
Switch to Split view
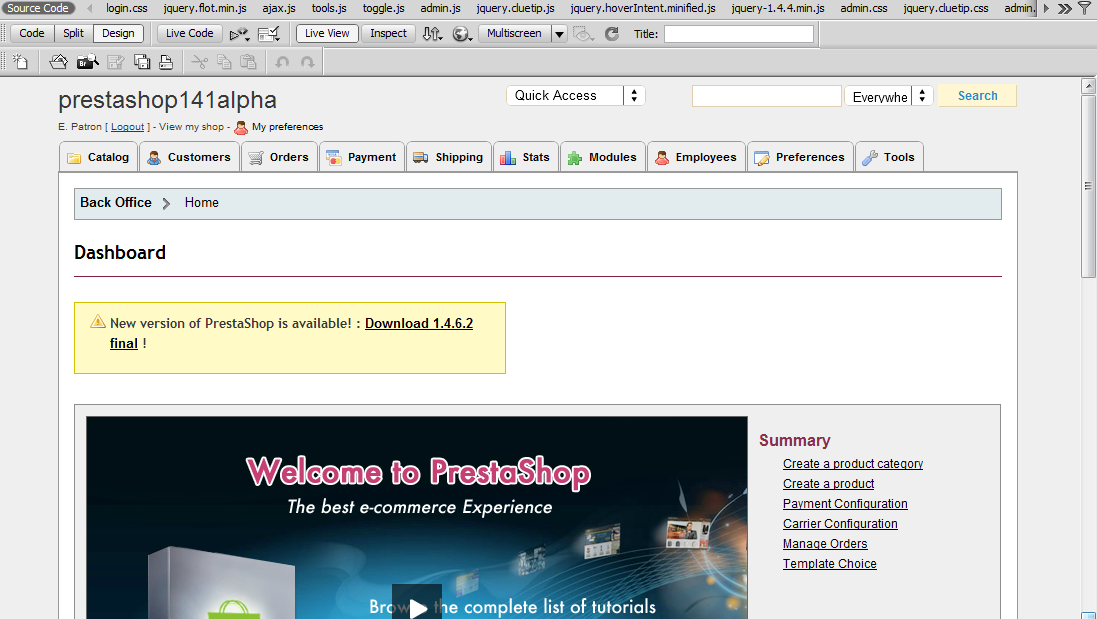[73, 33]
